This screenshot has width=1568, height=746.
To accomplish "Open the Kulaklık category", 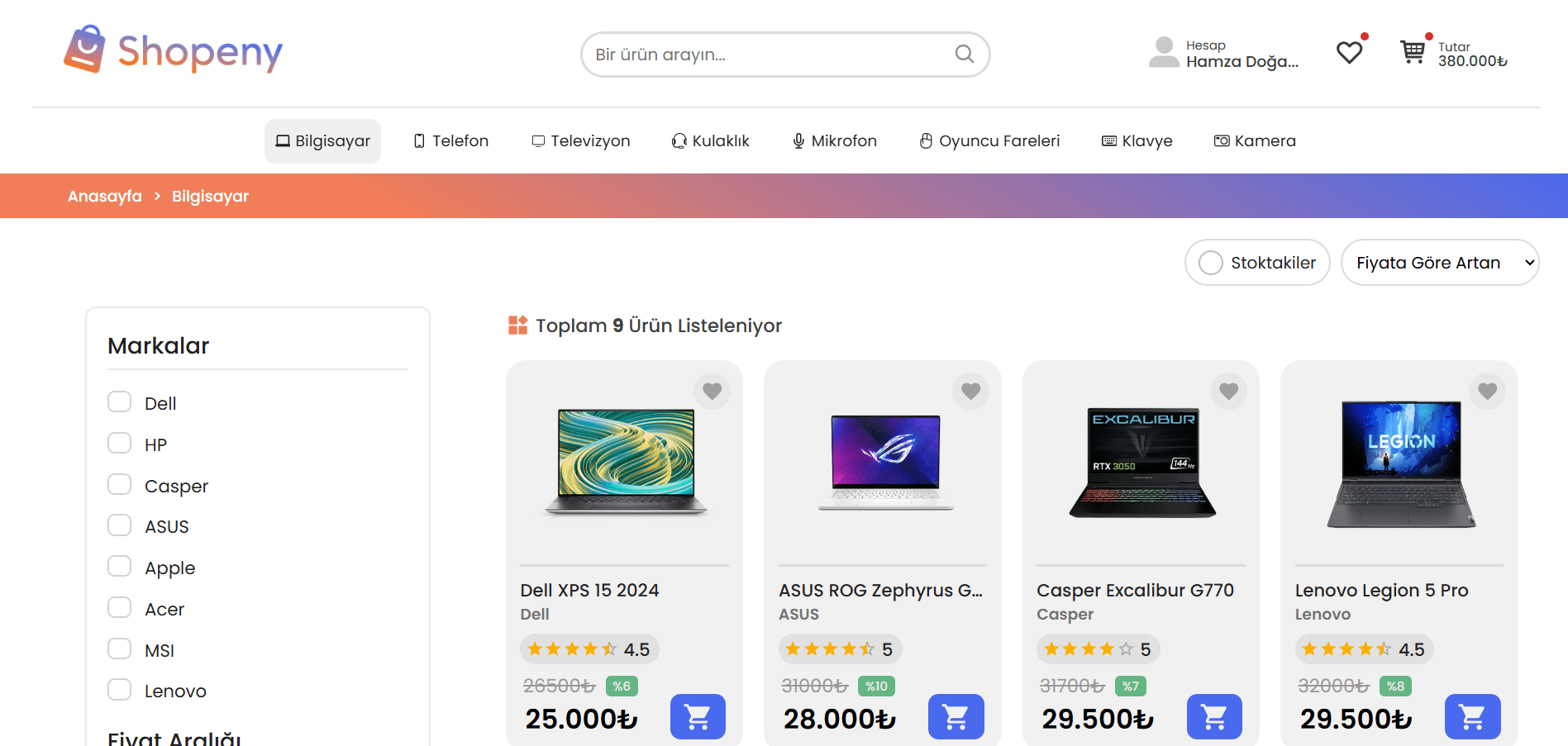I will (711, 141).
